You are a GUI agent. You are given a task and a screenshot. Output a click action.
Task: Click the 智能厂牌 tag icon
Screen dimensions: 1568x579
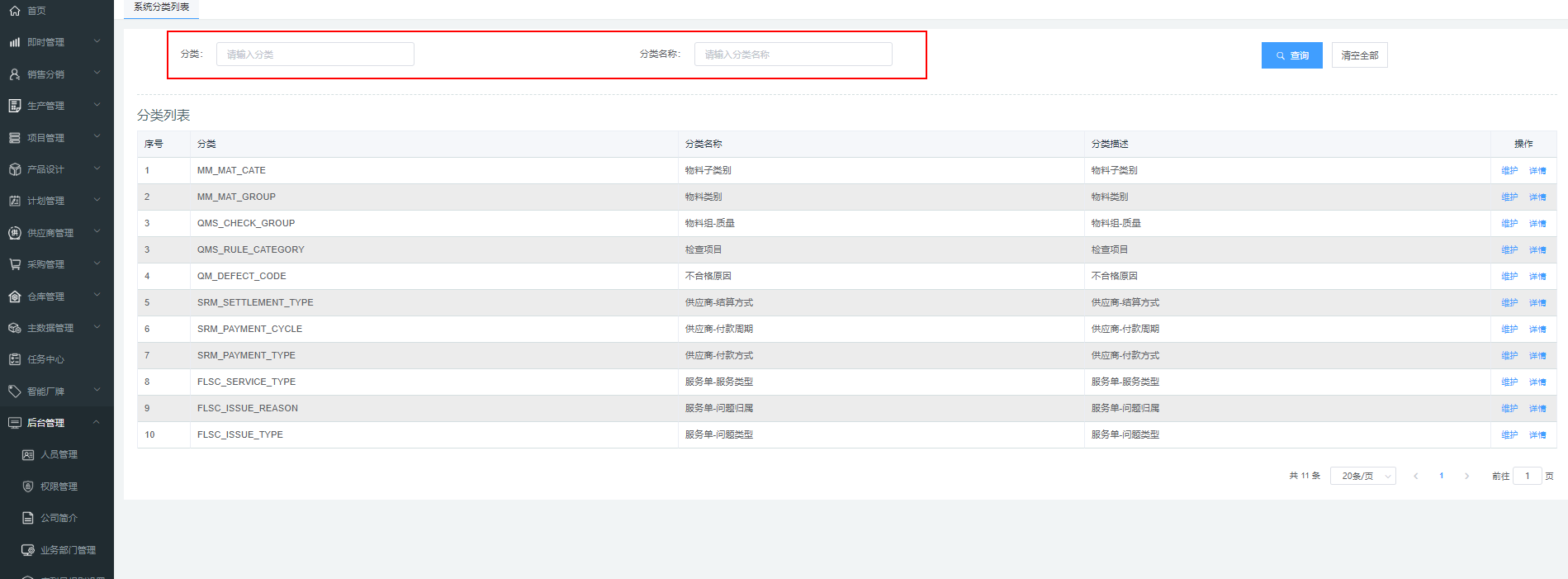(x=15, y=392)
